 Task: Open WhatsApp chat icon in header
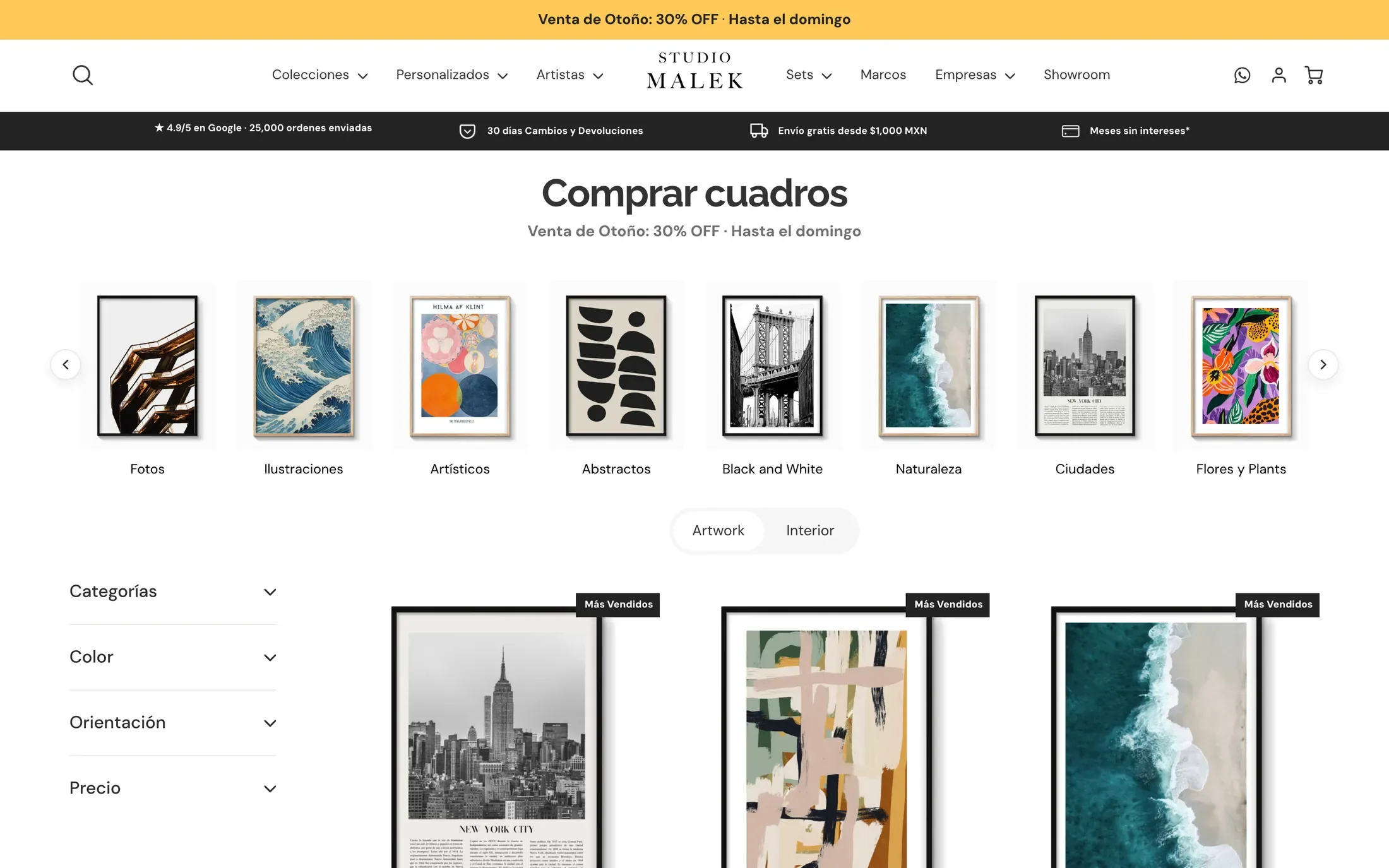tap(1242, 75)
